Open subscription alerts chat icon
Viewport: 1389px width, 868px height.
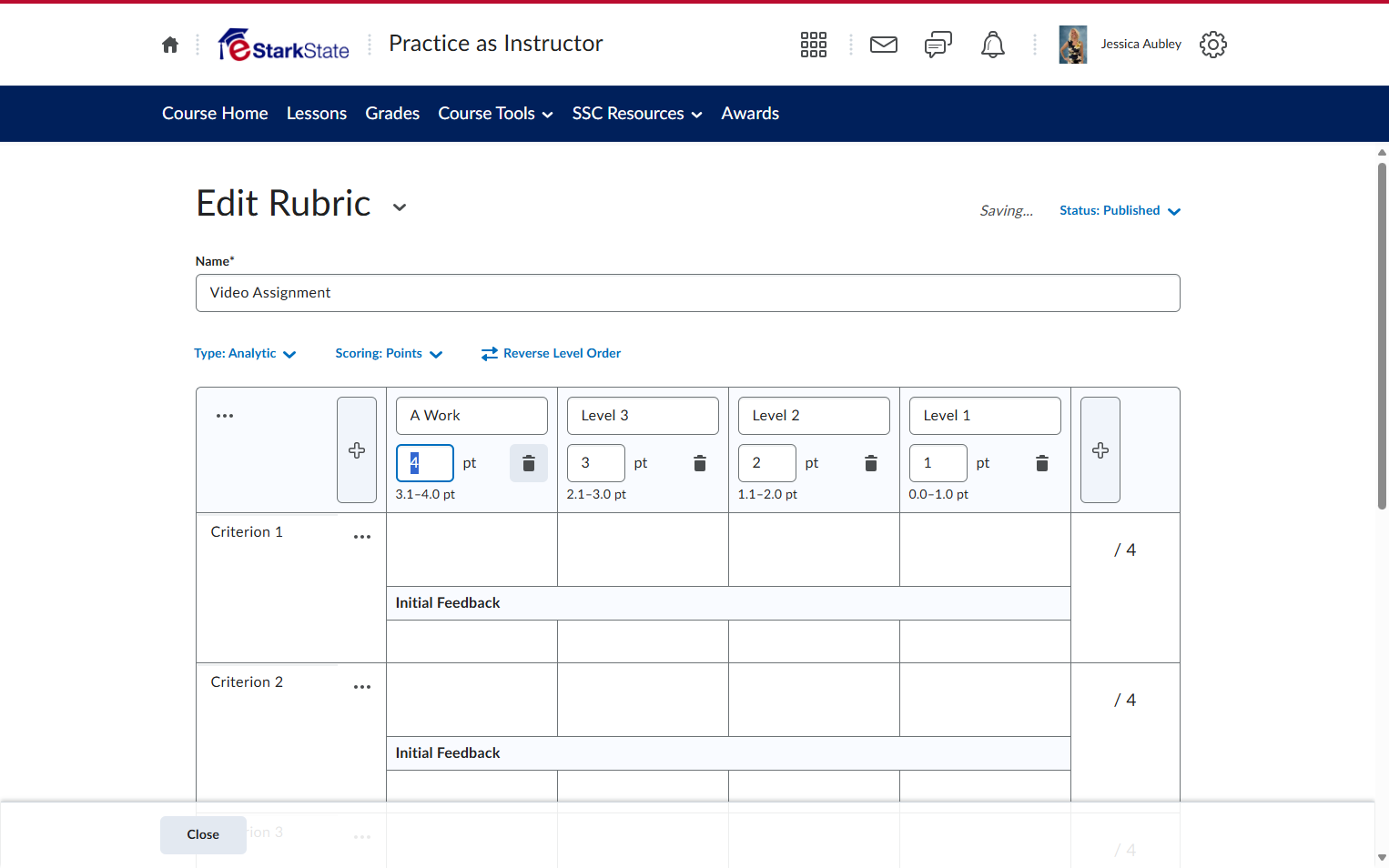(938, 45)
